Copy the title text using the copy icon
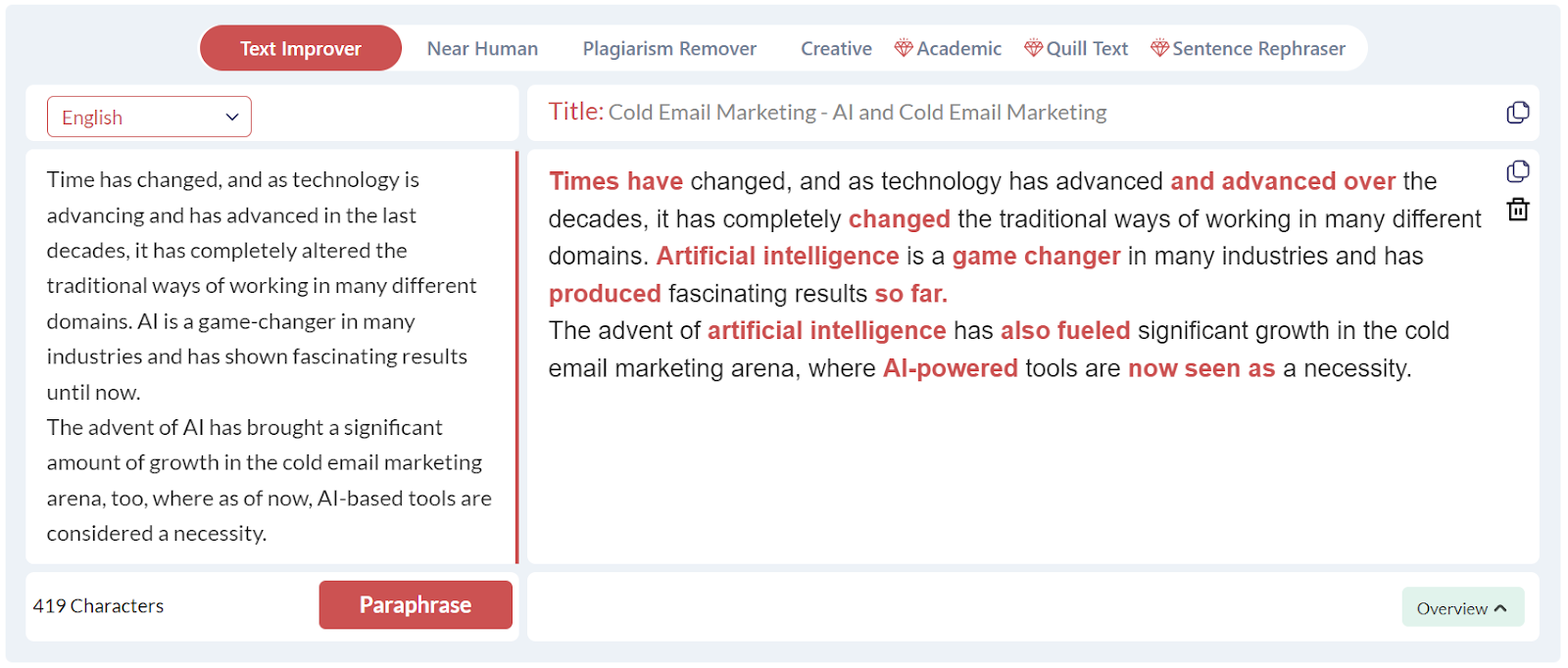 [1517, 113]
